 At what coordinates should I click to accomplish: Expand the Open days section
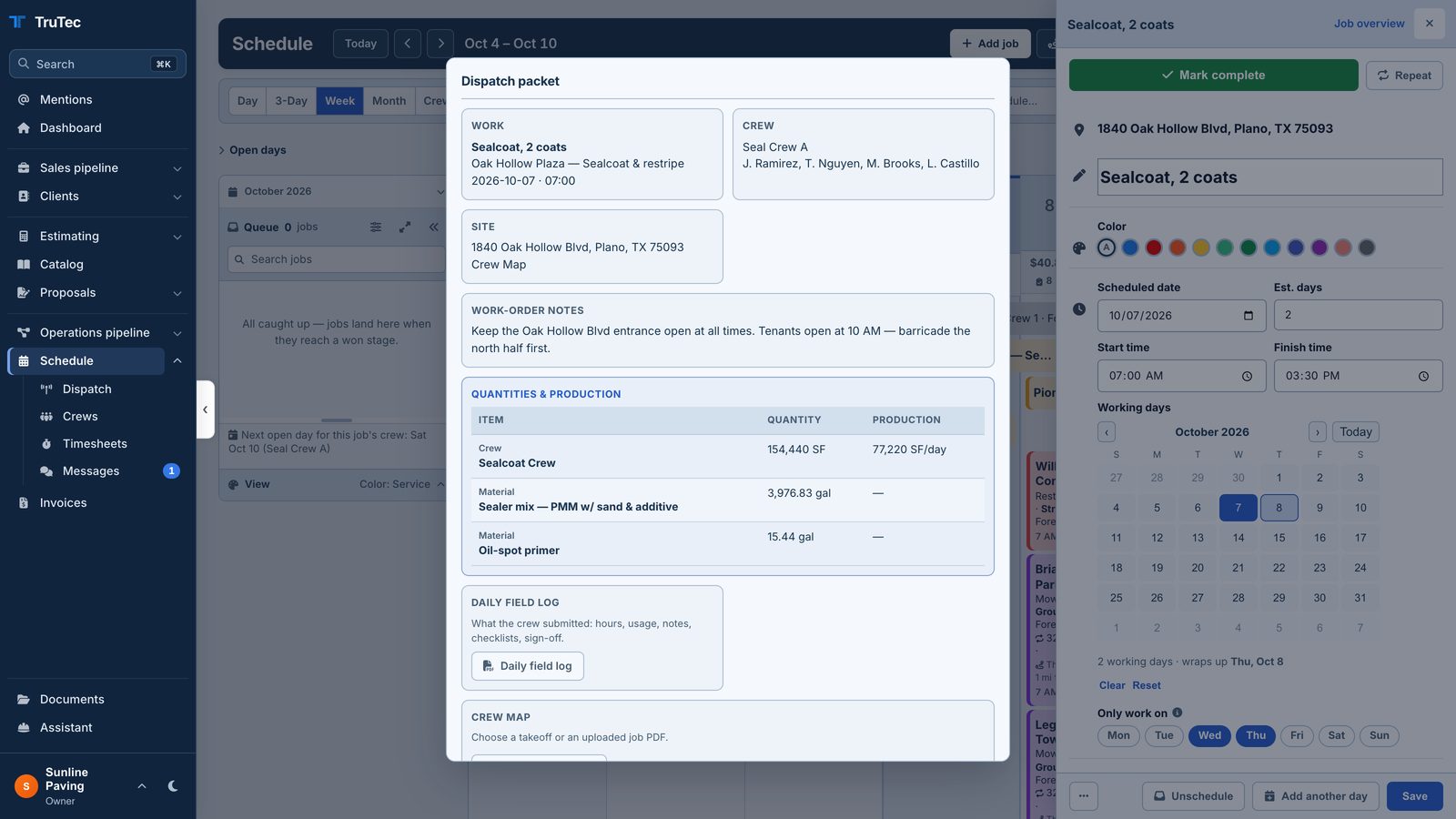pyautogui.click(x=252, y=150)
